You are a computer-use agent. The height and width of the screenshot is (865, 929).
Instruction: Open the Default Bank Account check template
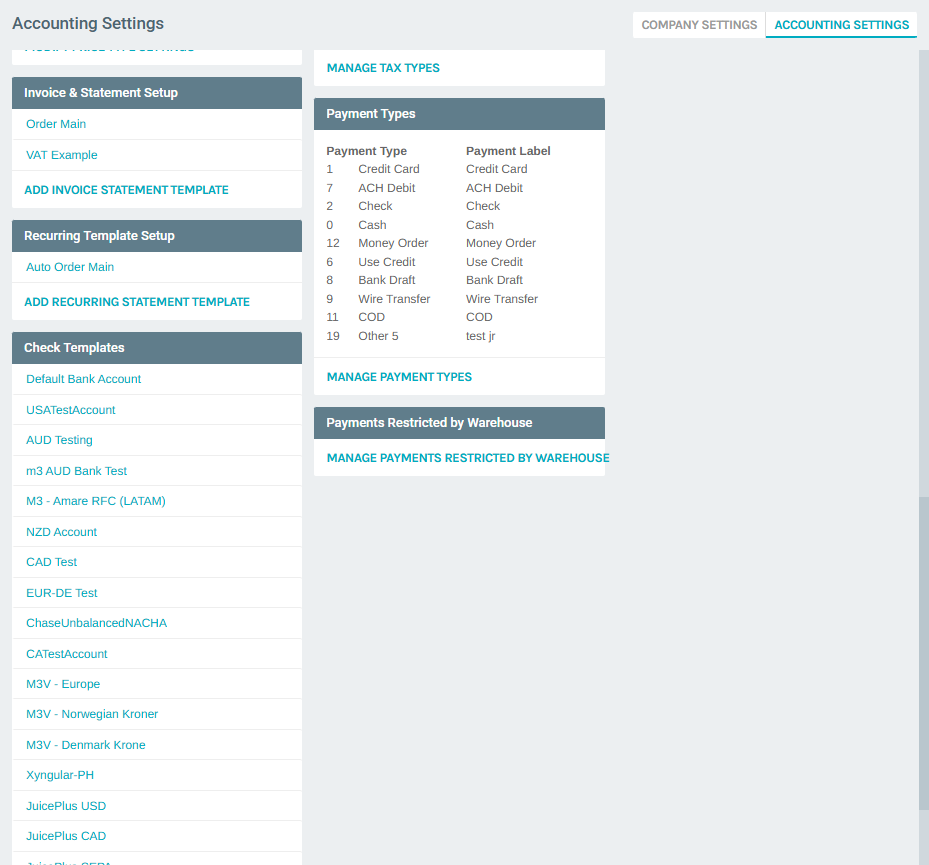tap(84, 379)
